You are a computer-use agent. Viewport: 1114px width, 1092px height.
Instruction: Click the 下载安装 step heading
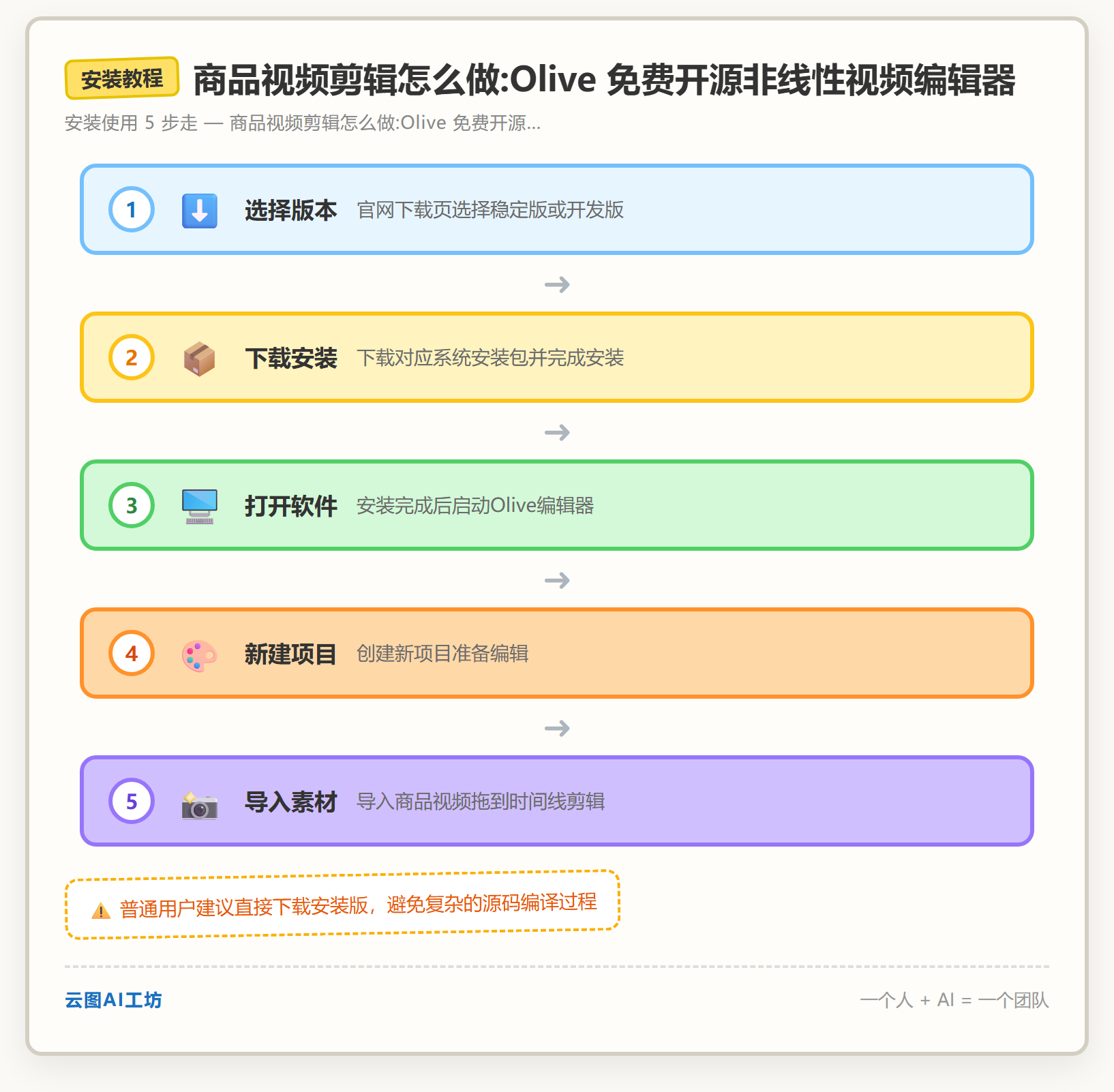click(x=291, y=358)
